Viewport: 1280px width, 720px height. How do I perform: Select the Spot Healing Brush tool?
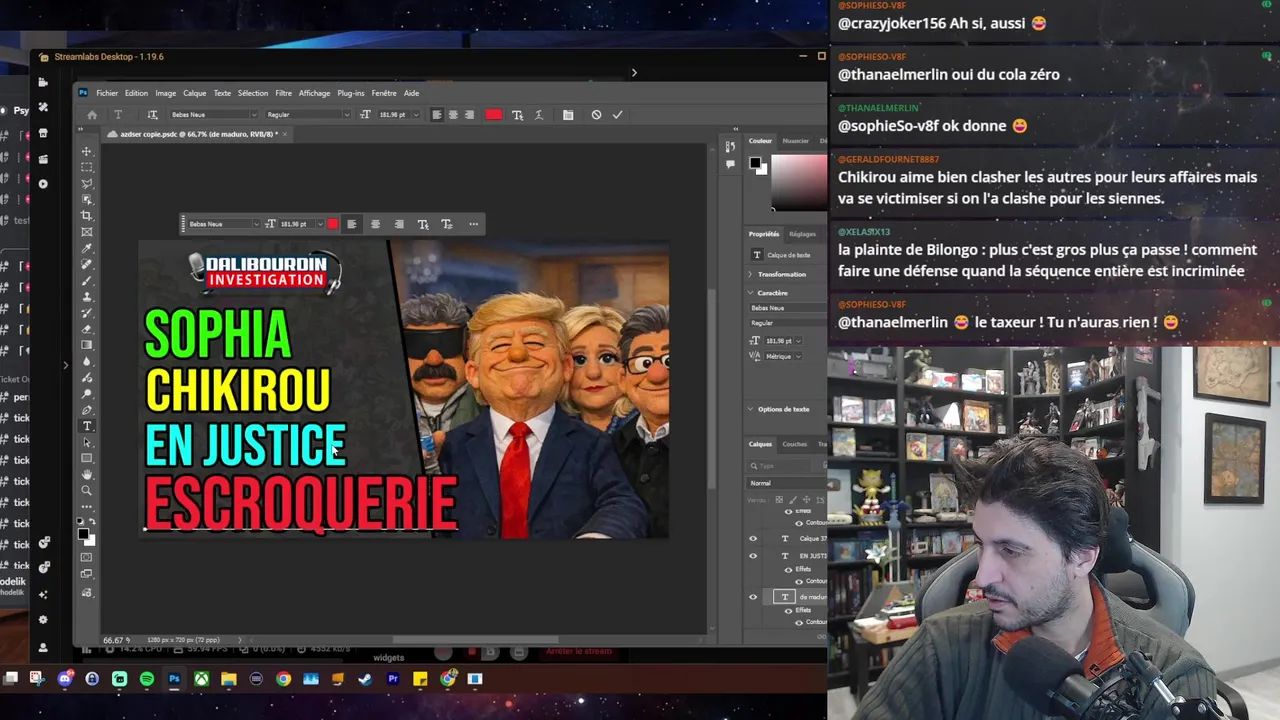tap(87, 264)
